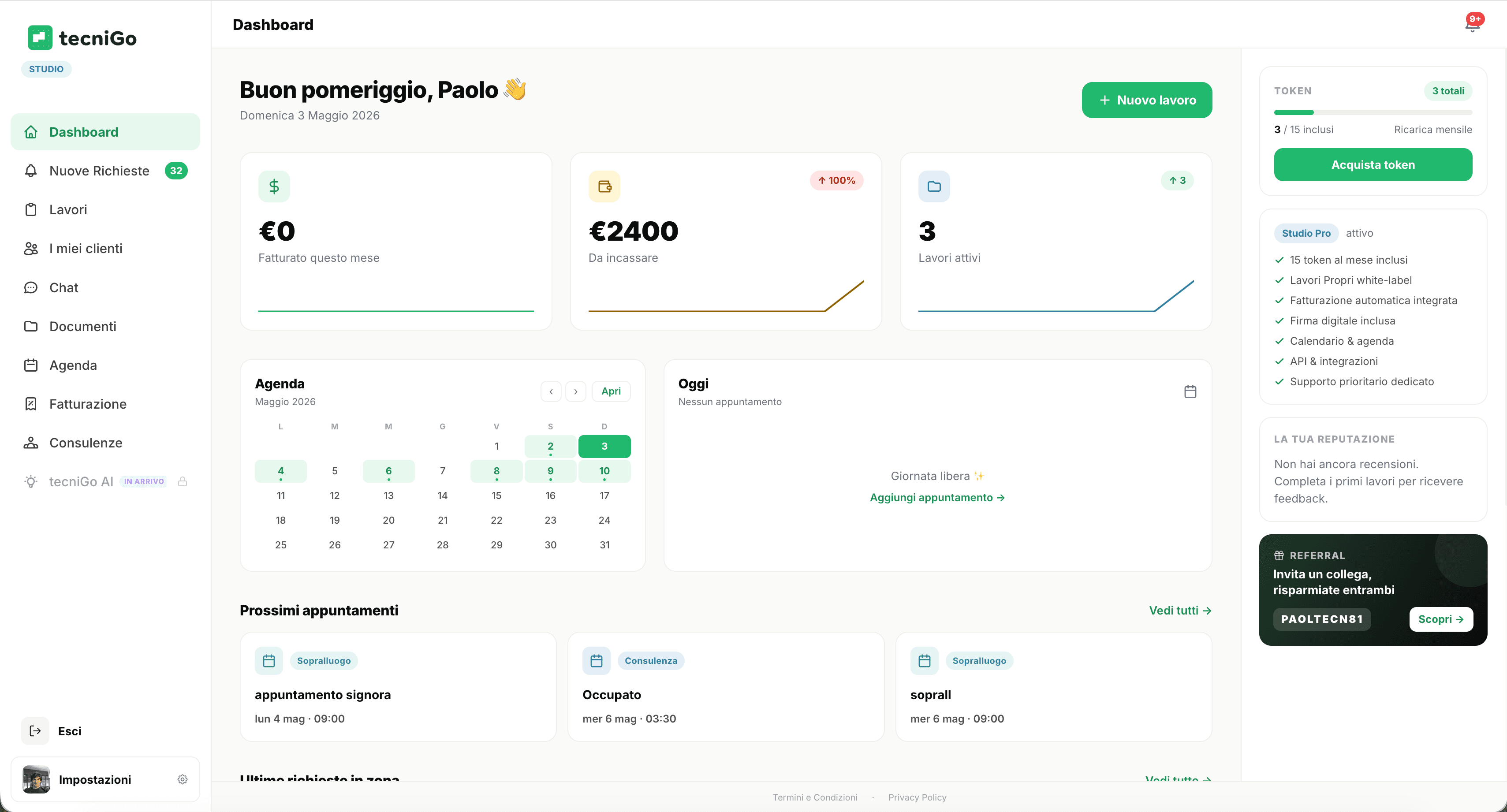Image resolution: width=1507 pixels, height=812 pixels.
Task: Click the 100% increase badge
Action: tap(836, 180)
